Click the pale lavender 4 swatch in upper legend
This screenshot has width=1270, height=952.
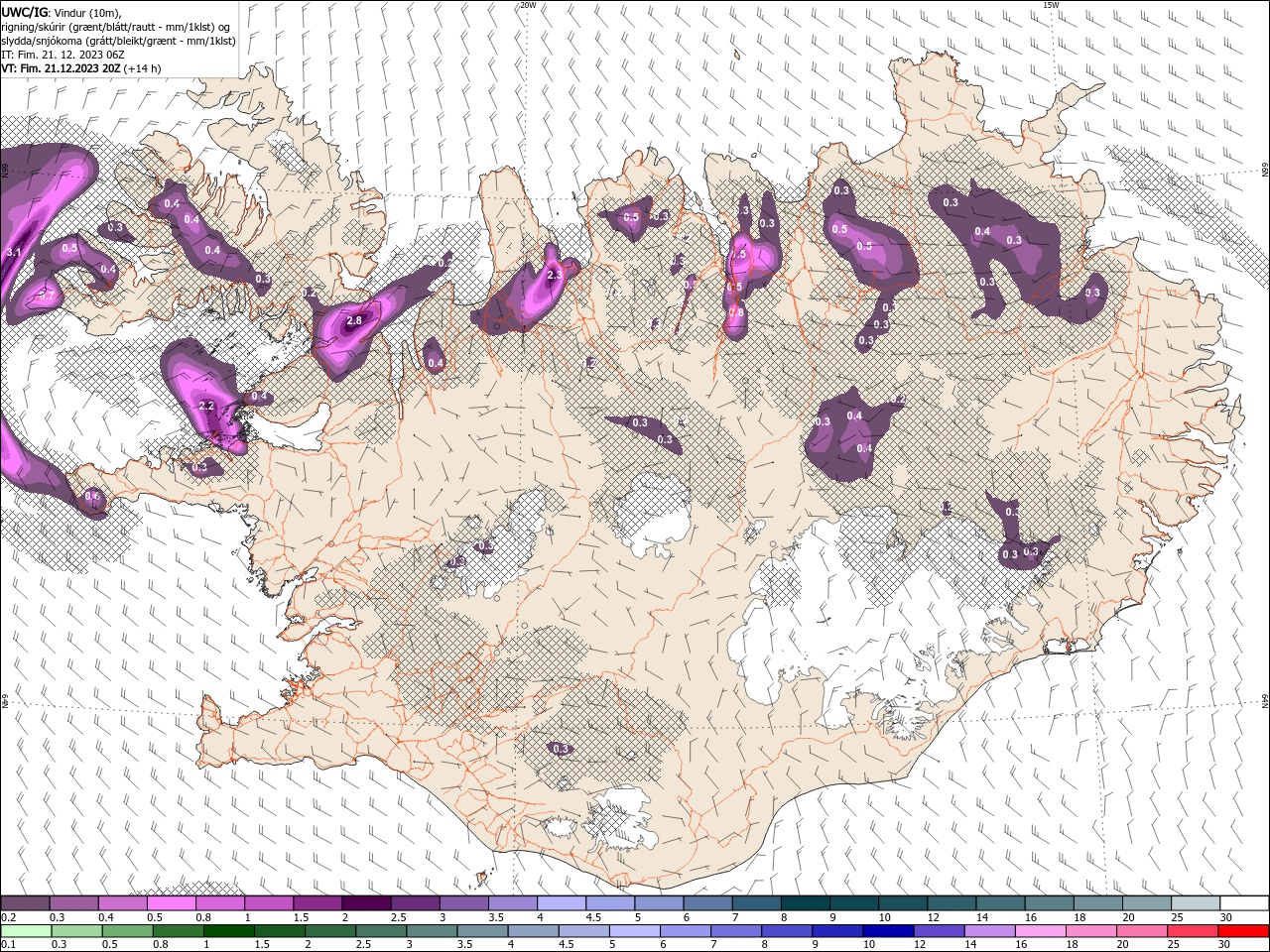click(x=560, y=903)
